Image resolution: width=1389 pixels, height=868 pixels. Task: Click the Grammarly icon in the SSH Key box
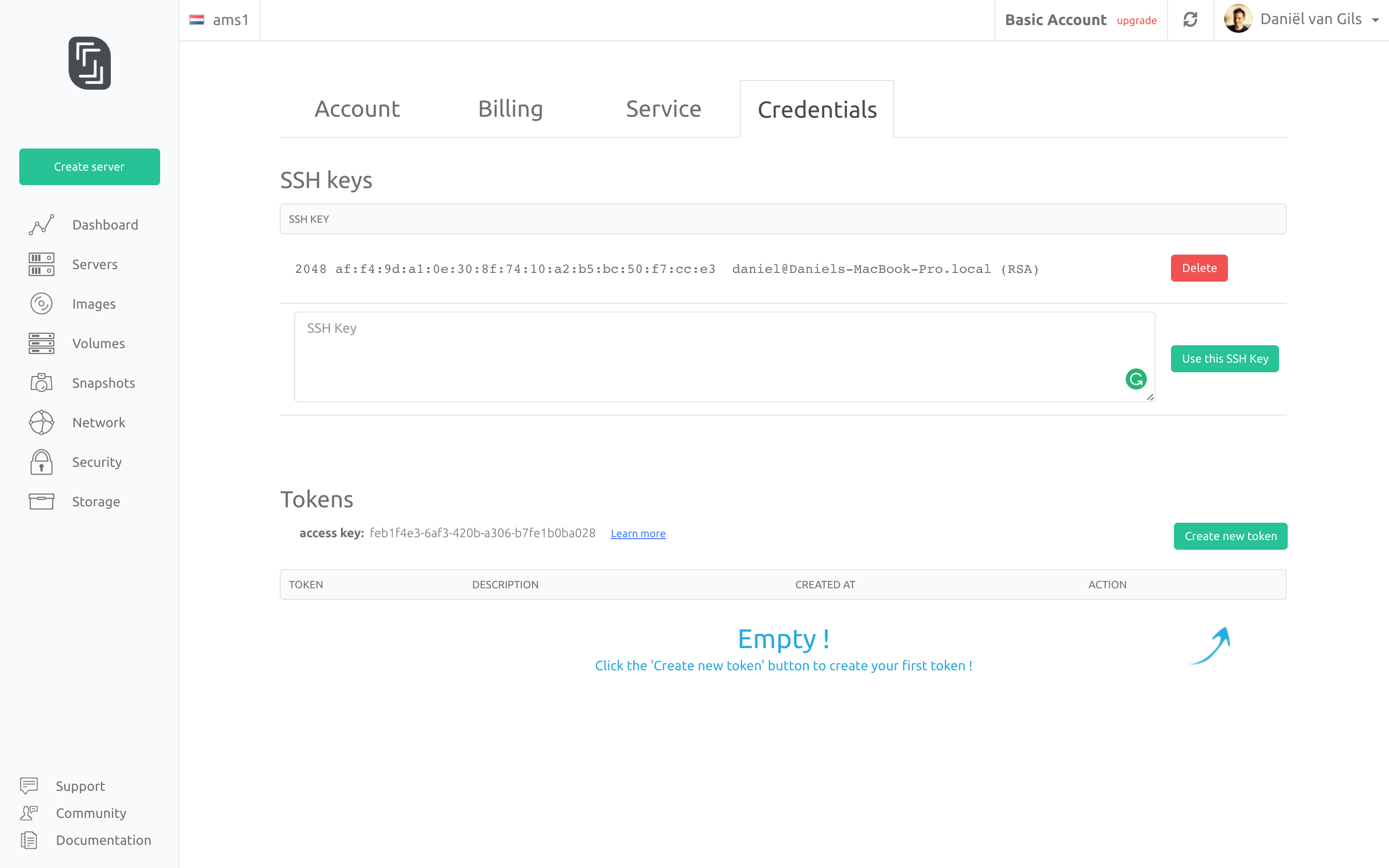(x=1136, y=379)
